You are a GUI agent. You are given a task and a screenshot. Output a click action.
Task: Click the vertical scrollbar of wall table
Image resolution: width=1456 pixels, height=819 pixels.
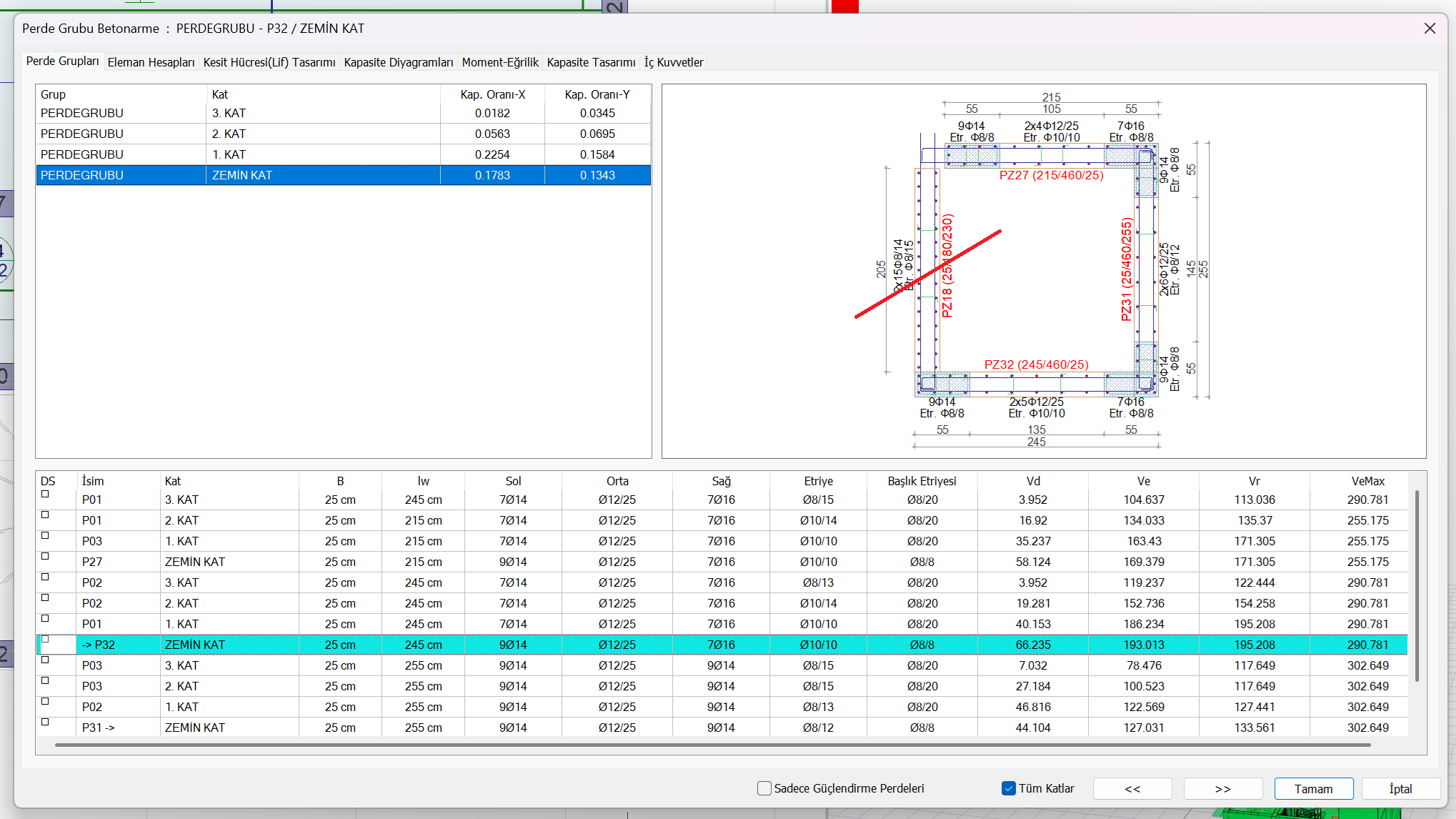[1417, 586]
